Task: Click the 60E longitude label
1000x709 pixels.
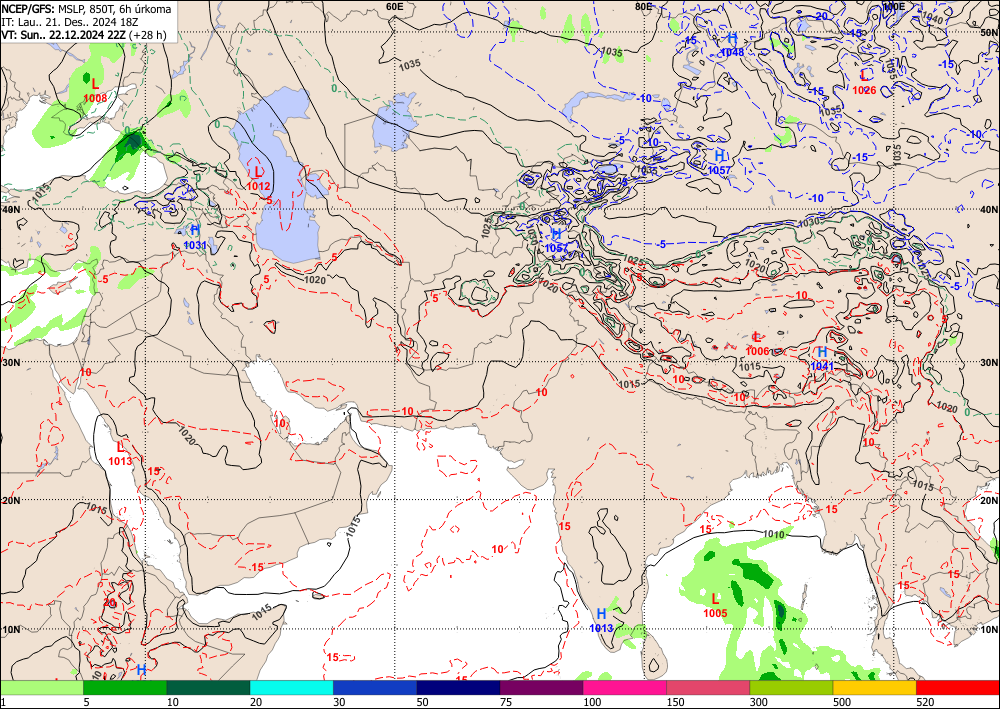Action: 395,6
